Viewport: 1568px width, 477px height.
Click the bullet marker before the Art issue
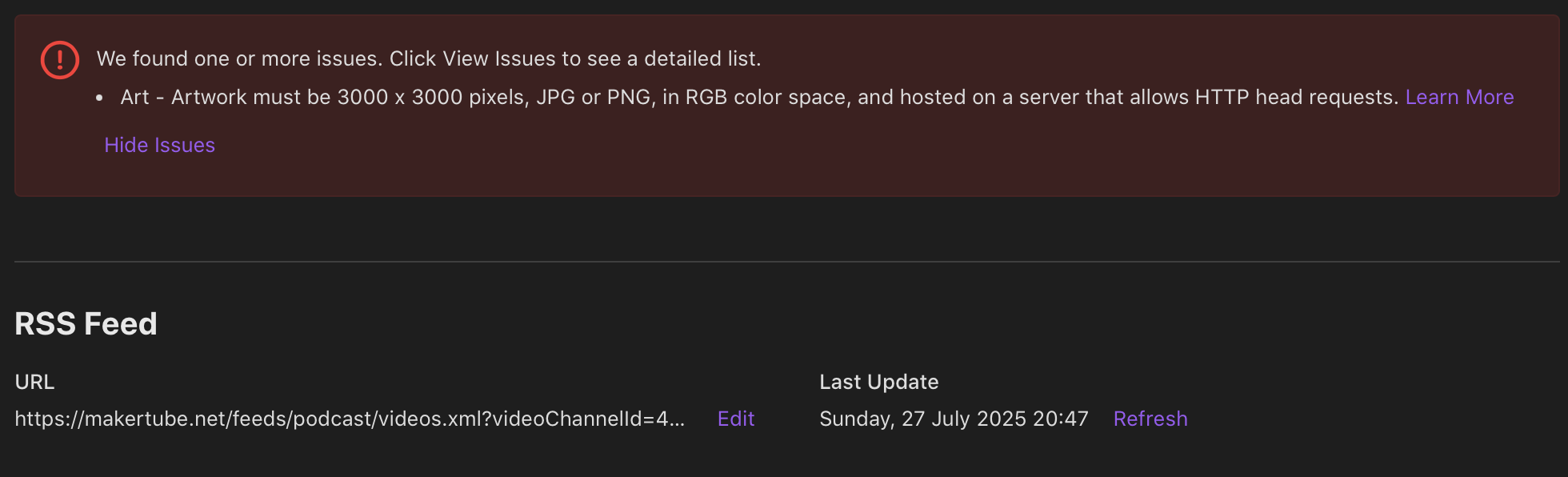(100, 98)
